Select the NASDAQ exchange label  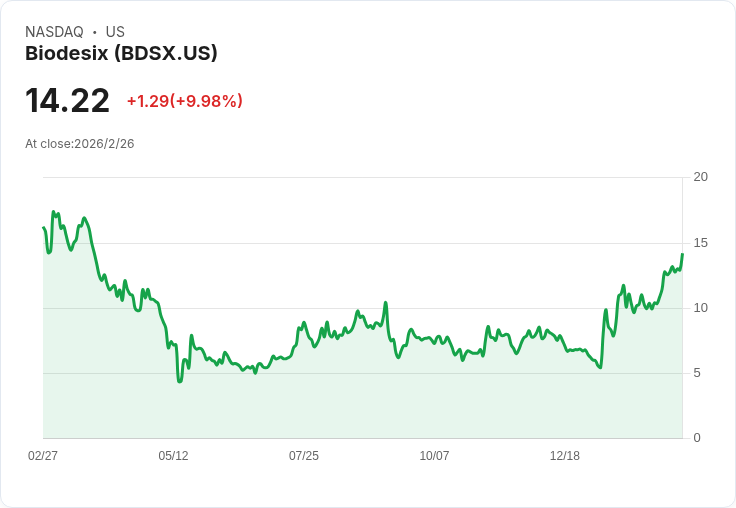point(54,32)
